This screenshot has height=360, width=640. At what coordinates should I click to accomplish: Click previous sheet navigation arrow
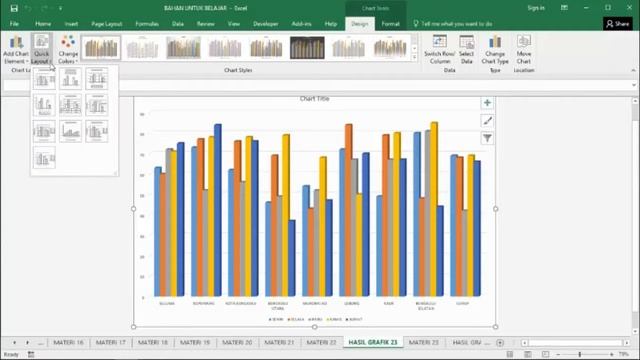click(14, 343)
